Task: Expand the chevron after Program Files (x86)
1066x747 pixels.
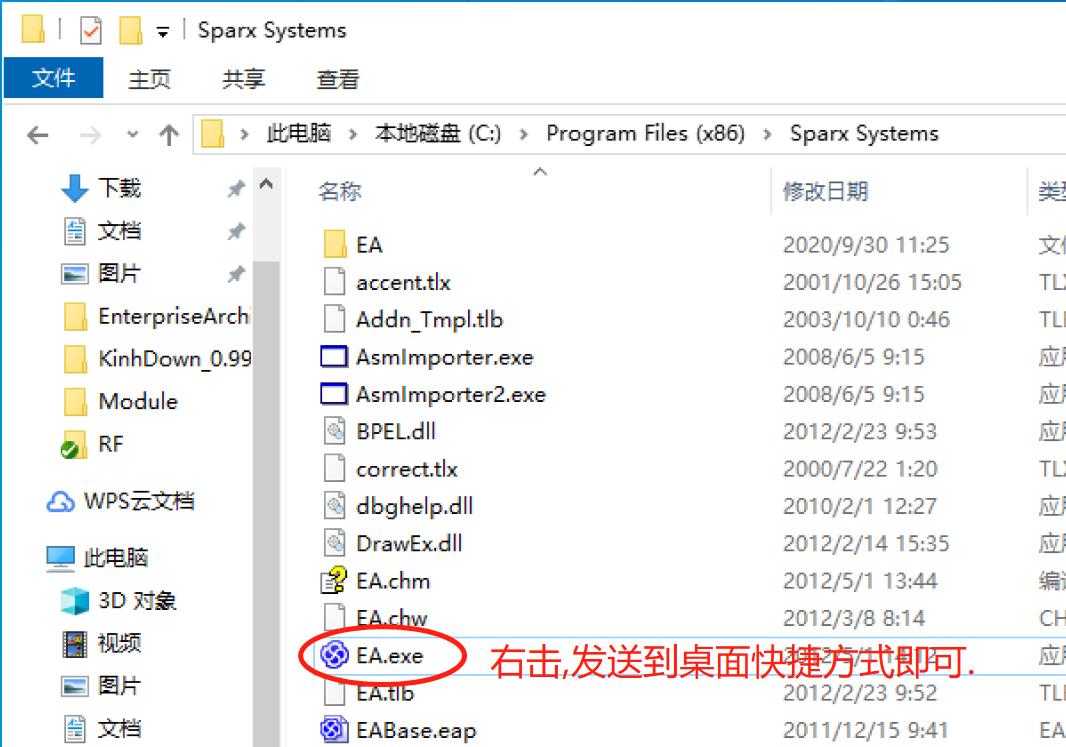Action: (x=768, y=134)
